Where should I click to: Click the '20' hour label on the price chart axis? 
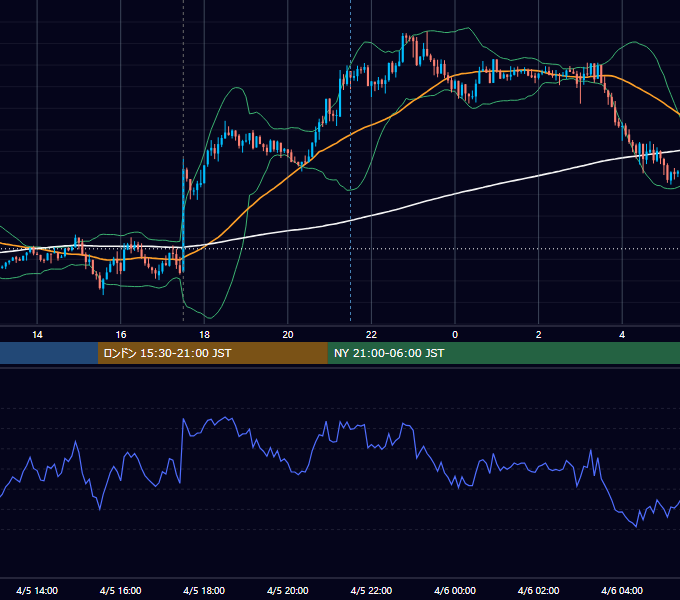pyautogui.click(x=288, y=335)
